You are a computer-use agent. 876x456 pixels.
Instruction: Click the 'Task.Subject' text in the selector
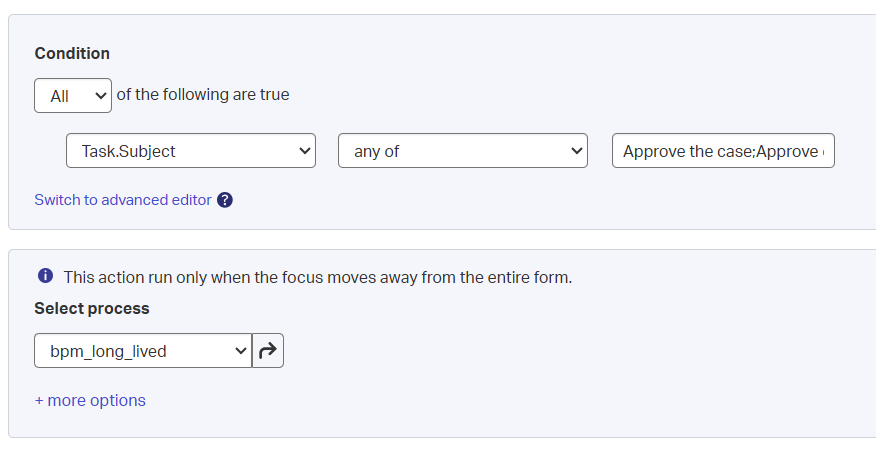click(x=129, y=152)
